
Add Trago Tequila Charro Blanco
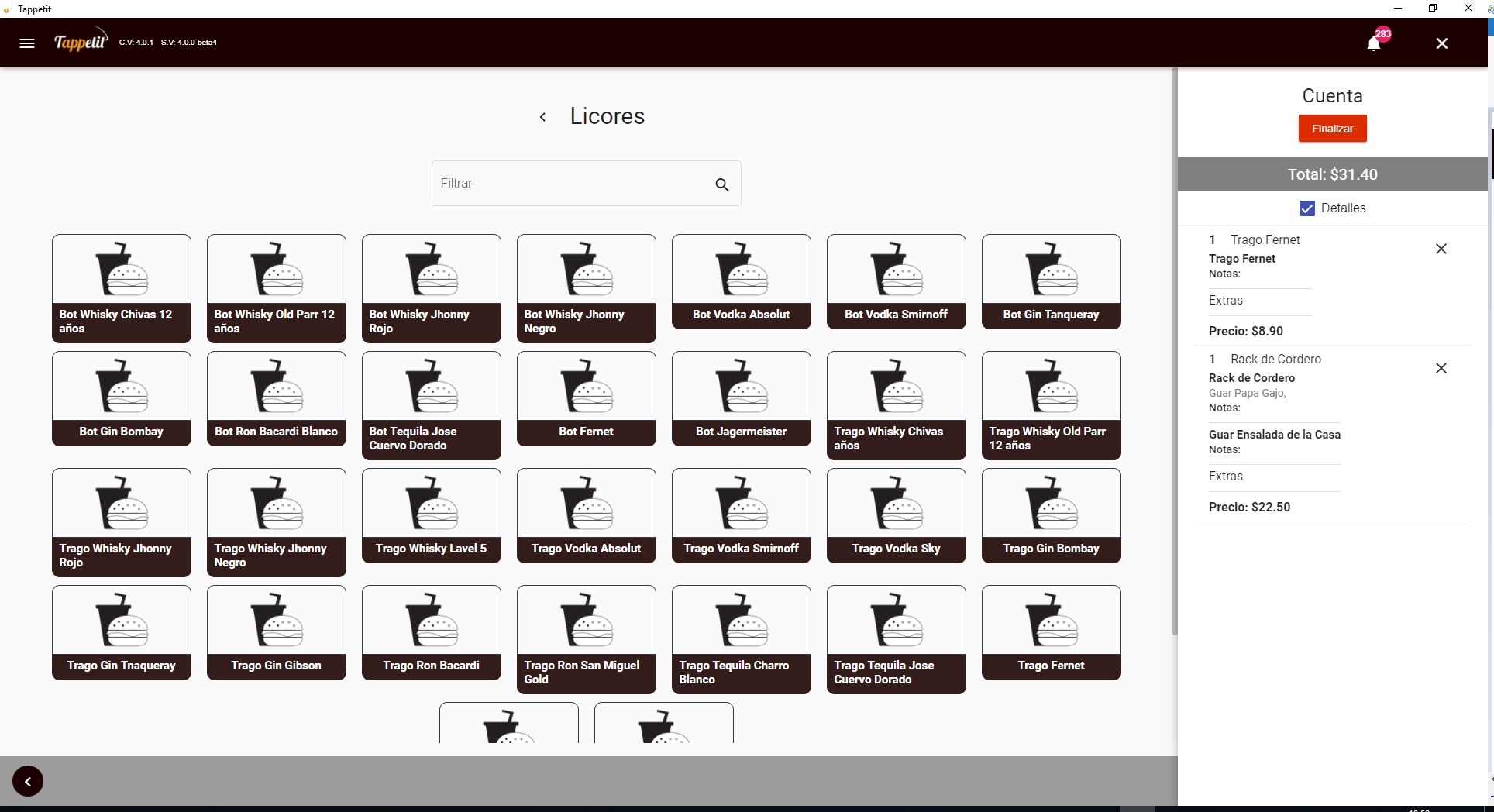(742, 639)
